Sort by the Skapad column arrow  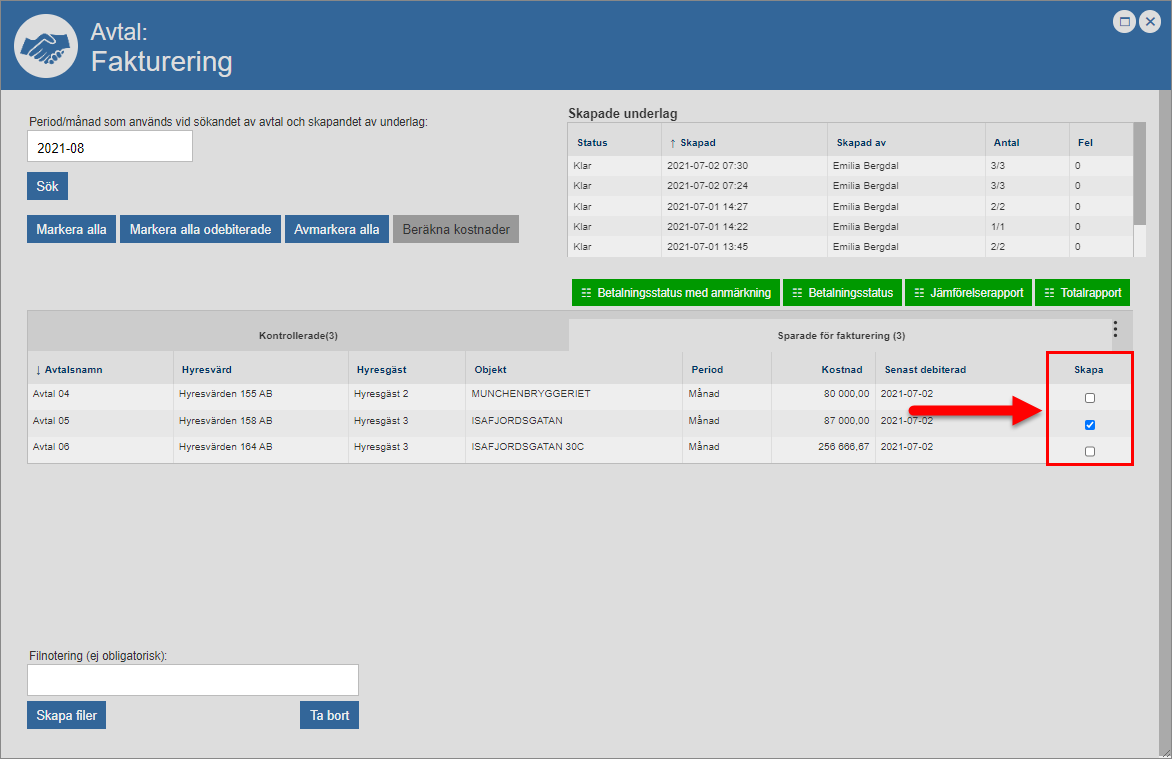[x=673, y=143]
